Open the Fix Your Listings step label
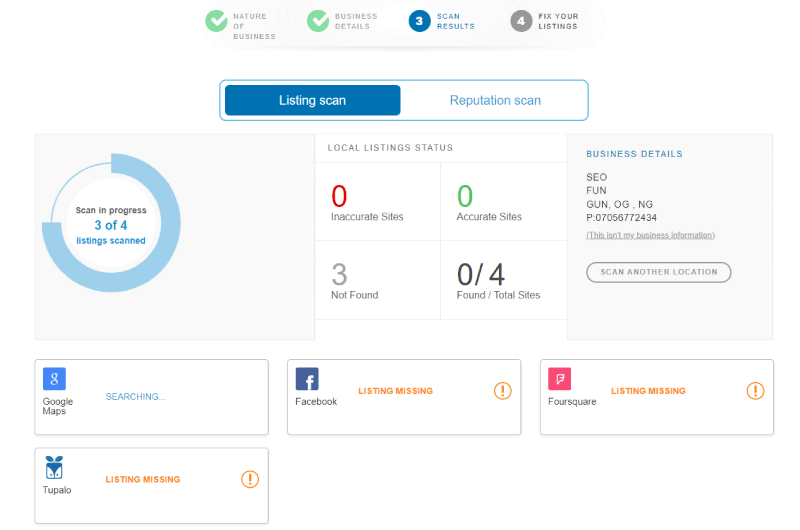Screen dimensions: 800x530 click(x=558, y=21)
